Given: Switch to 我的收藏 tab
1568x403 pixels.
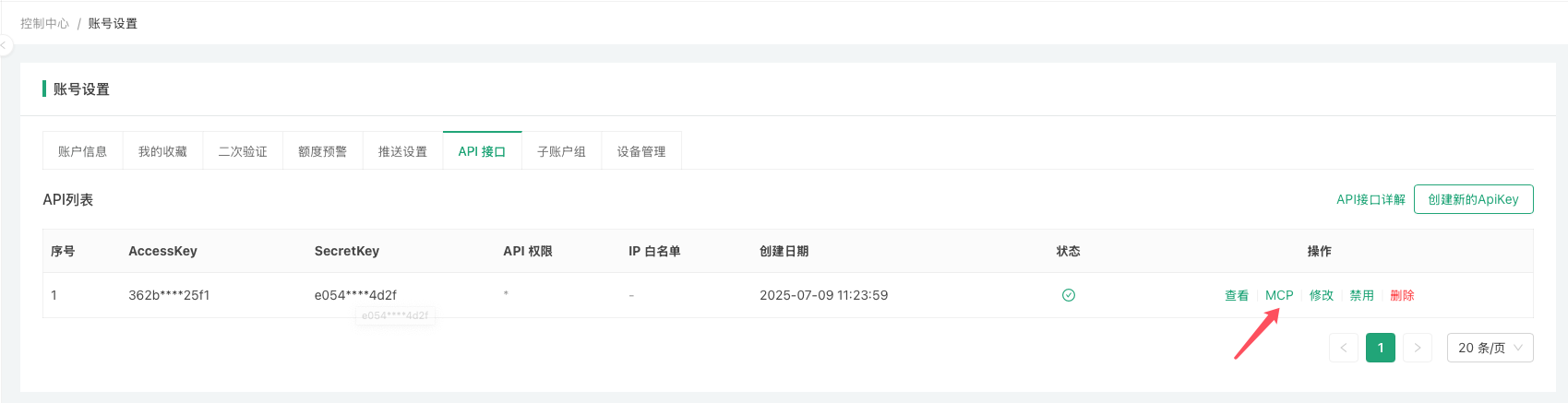Looking at the screenshot, I should (x=162, y=151).
